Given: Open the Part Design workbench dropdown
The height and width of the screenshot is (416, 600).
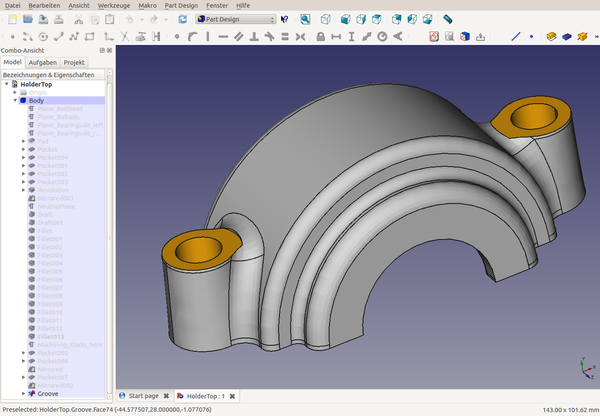Looking at the screenshot, I should [x=235, y=19].
